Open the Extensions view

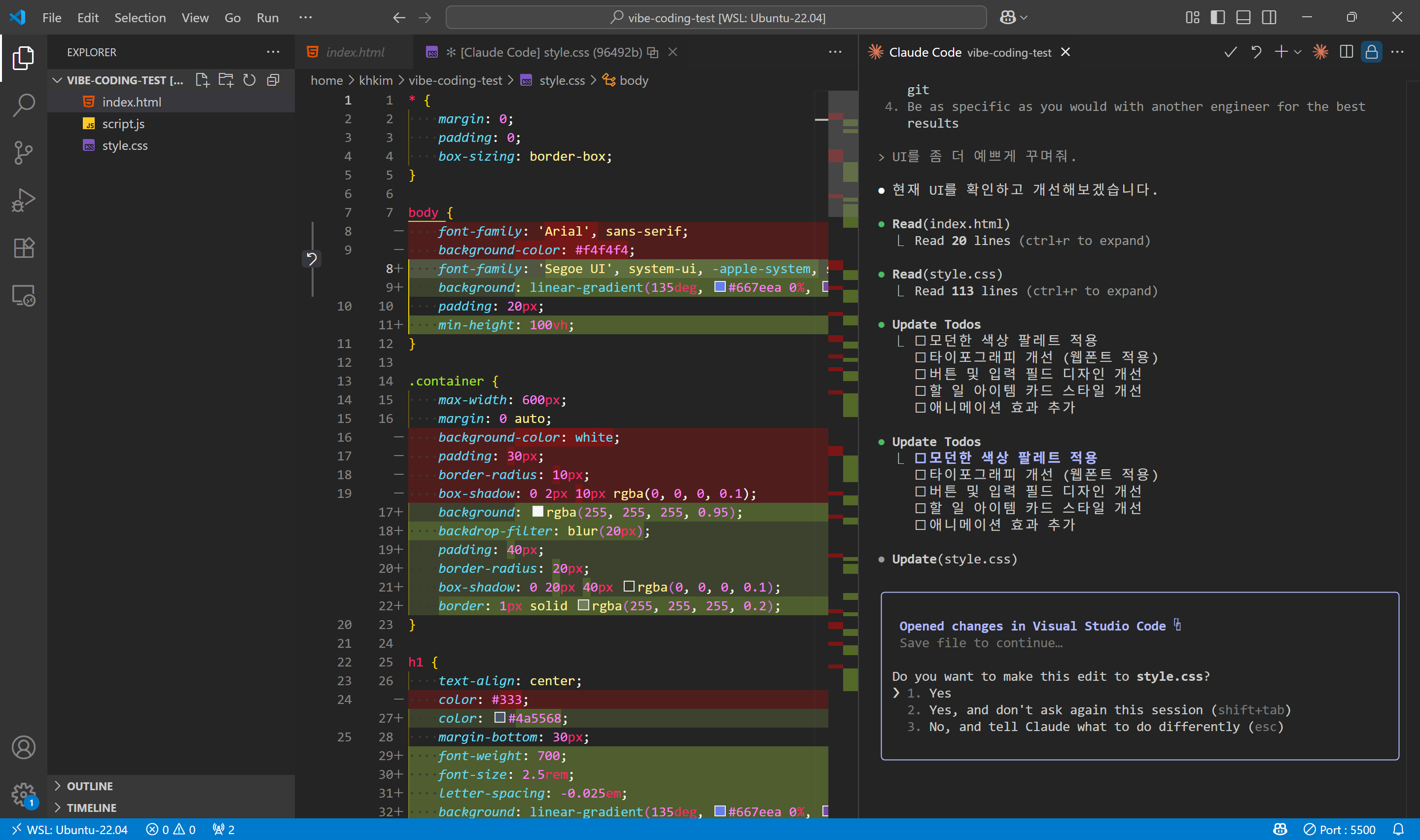(x=23, y=247)
